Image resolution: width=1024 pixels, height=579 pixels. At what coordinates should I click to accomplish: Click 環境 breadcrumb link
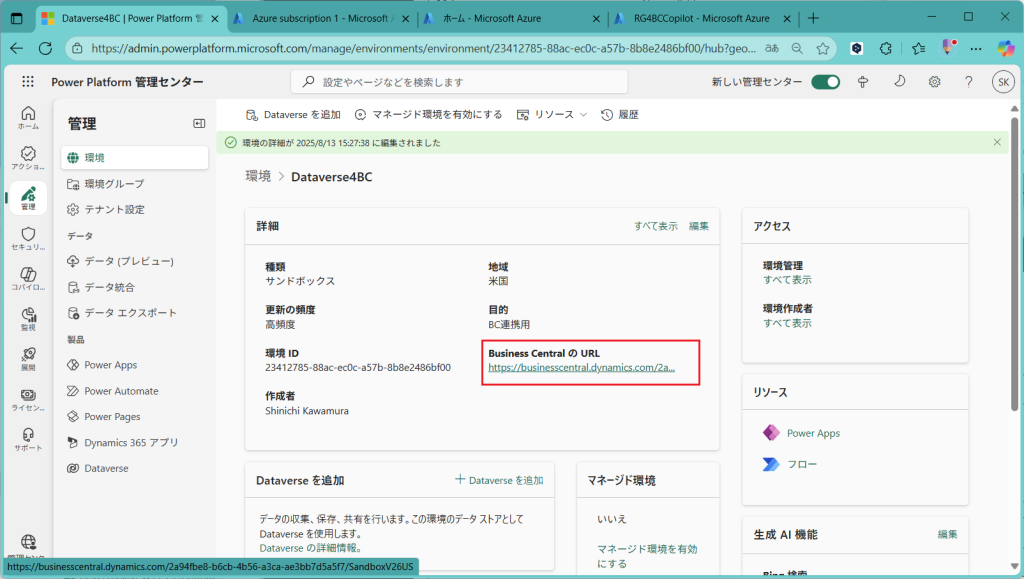(x=258, y=177)
